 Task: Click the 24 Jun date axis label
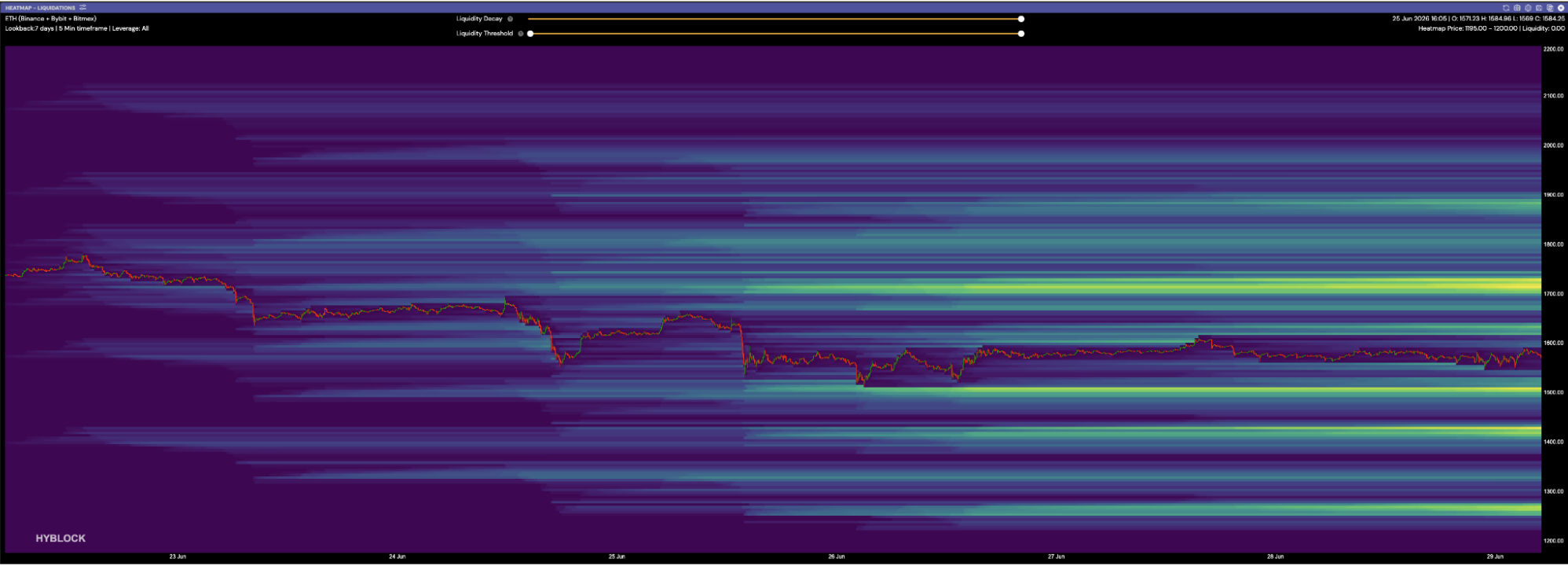tap(397, 557)
